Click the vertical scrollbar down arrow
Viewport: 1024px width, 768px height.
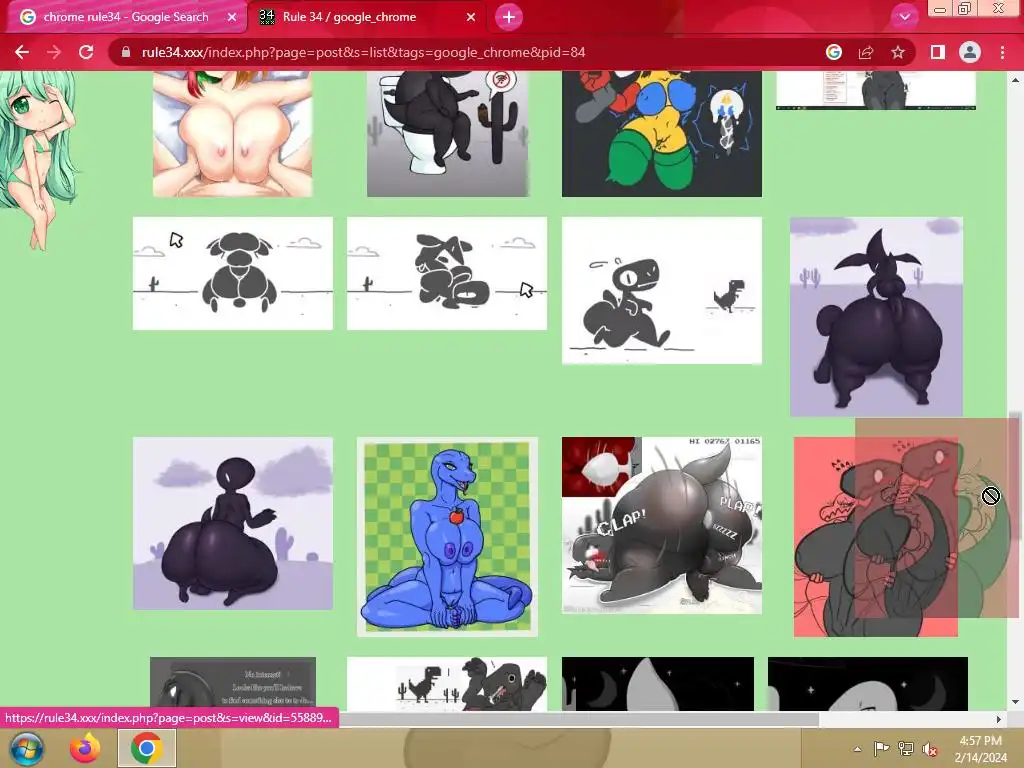1015,702
